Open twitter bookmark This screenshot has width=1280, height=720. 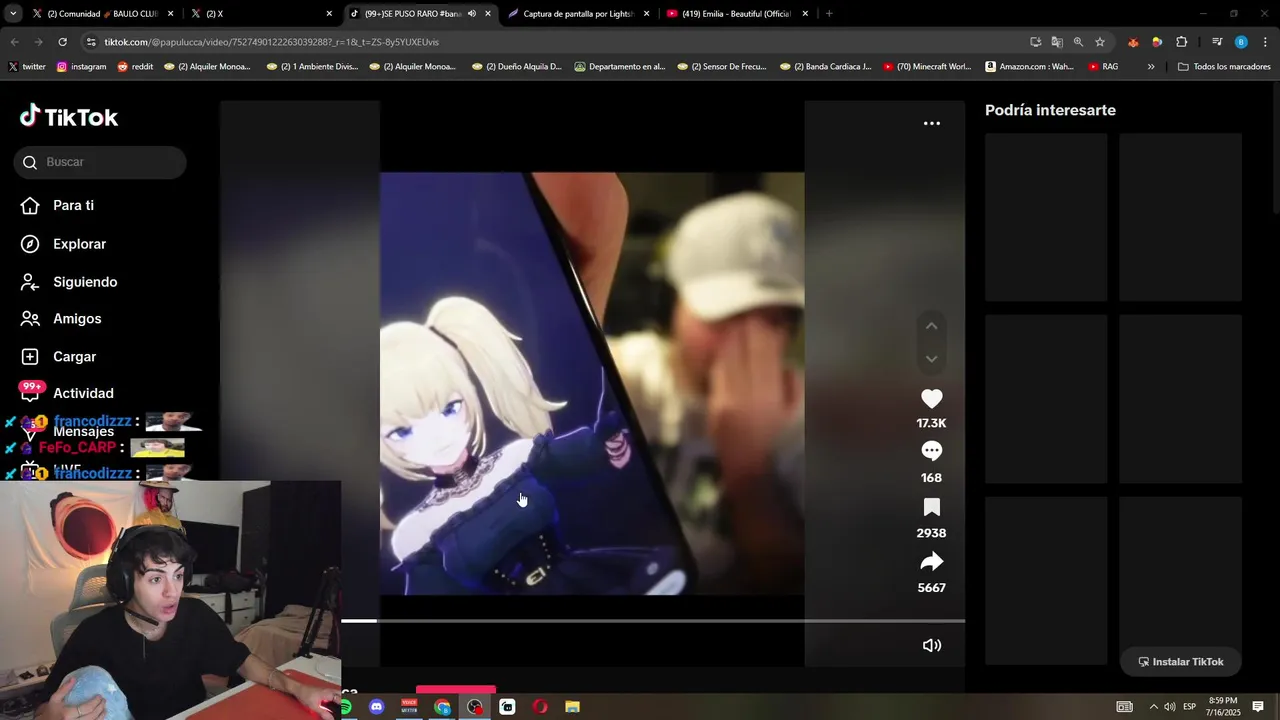(x=27, y=67)
